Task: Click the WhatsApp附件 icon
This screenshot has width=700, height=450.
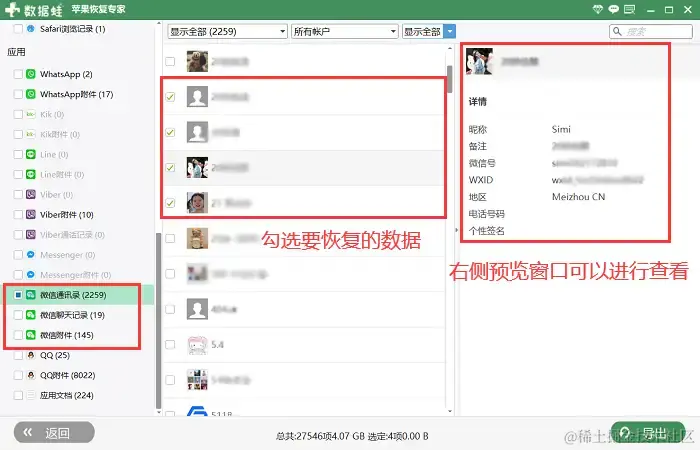Action: [30, 94]
